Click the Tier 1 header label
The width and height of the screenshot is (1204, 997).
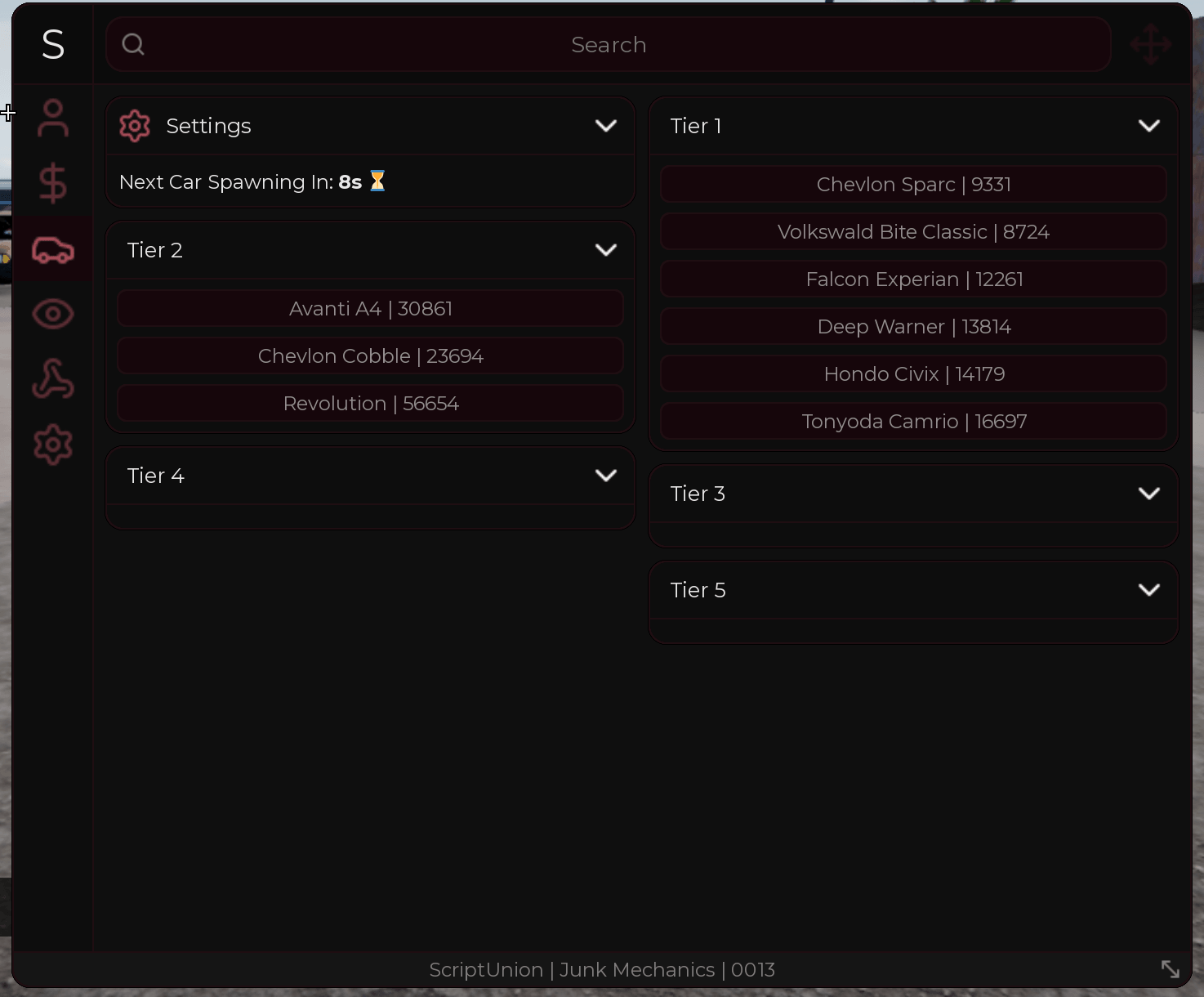click(696, 126)
